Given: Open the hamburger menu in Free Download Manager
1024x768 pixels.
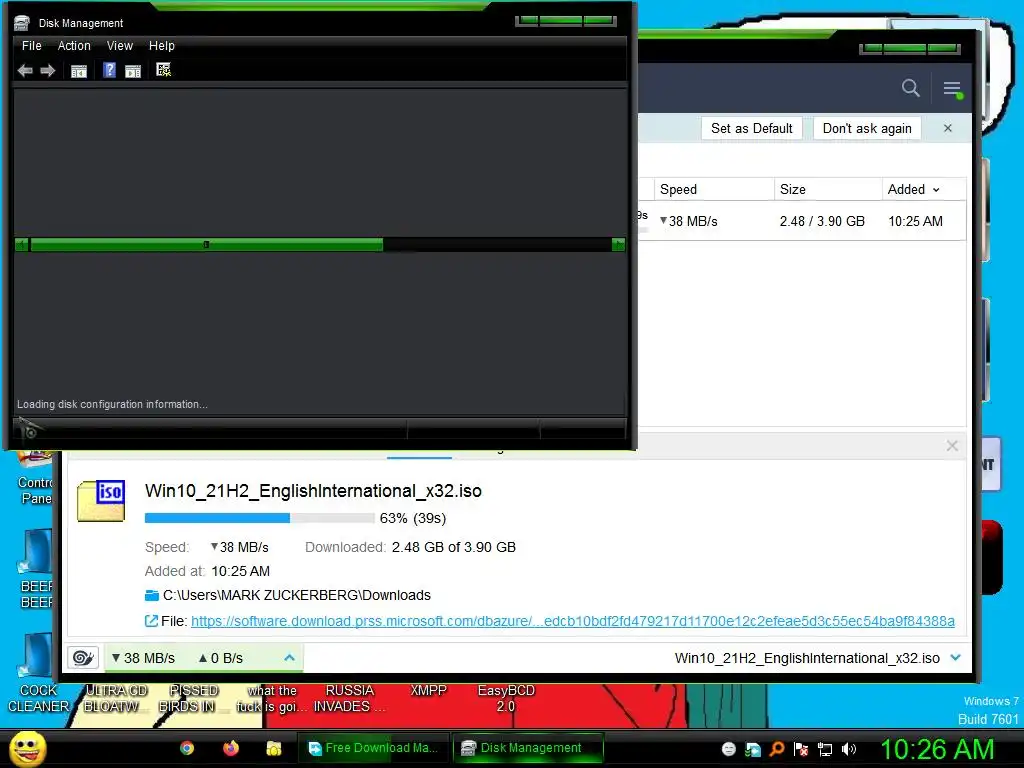Looking at the screenshot, I should click(952, 88).
